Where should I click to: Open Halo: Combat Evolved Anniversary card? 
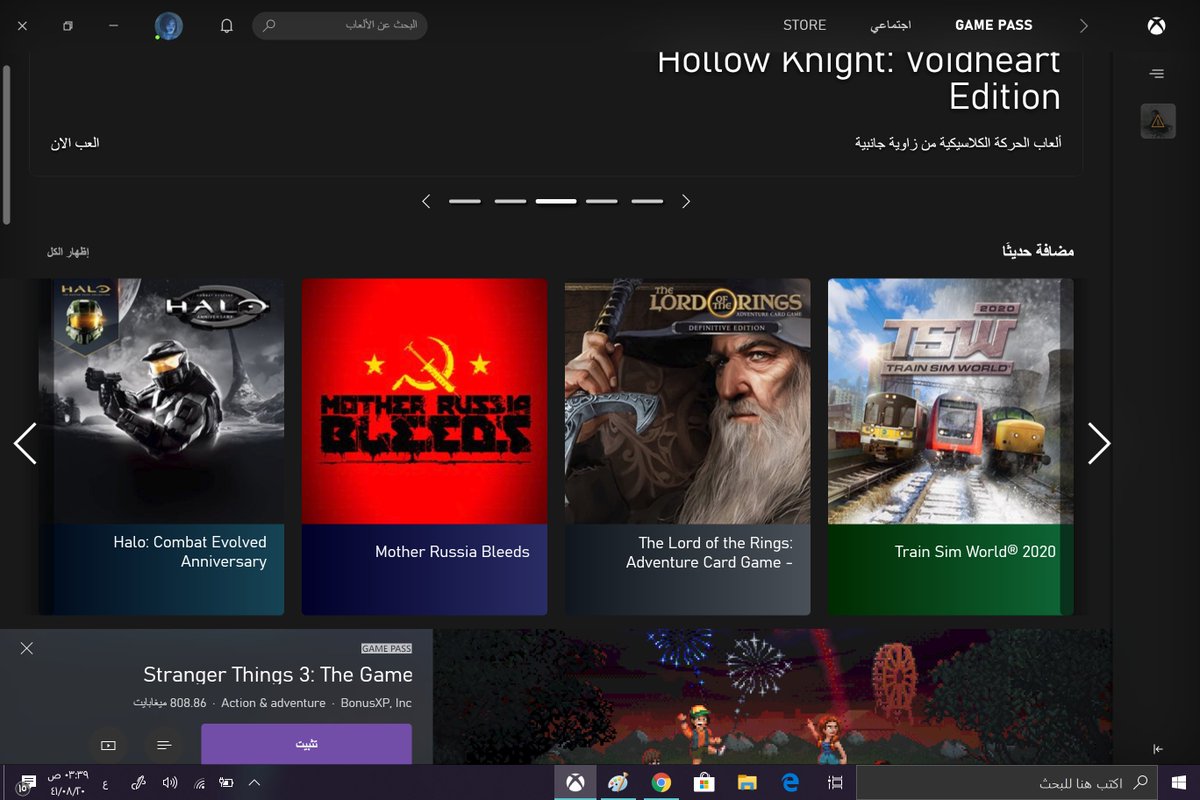[x=161, y=447]
